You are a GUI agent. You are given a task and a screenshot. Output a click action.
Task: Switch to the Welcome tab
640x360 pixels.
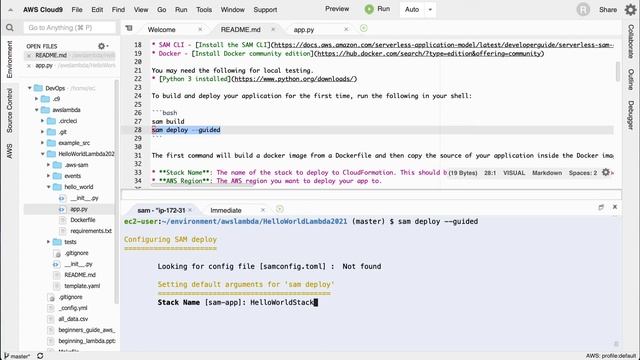(162, 29)
